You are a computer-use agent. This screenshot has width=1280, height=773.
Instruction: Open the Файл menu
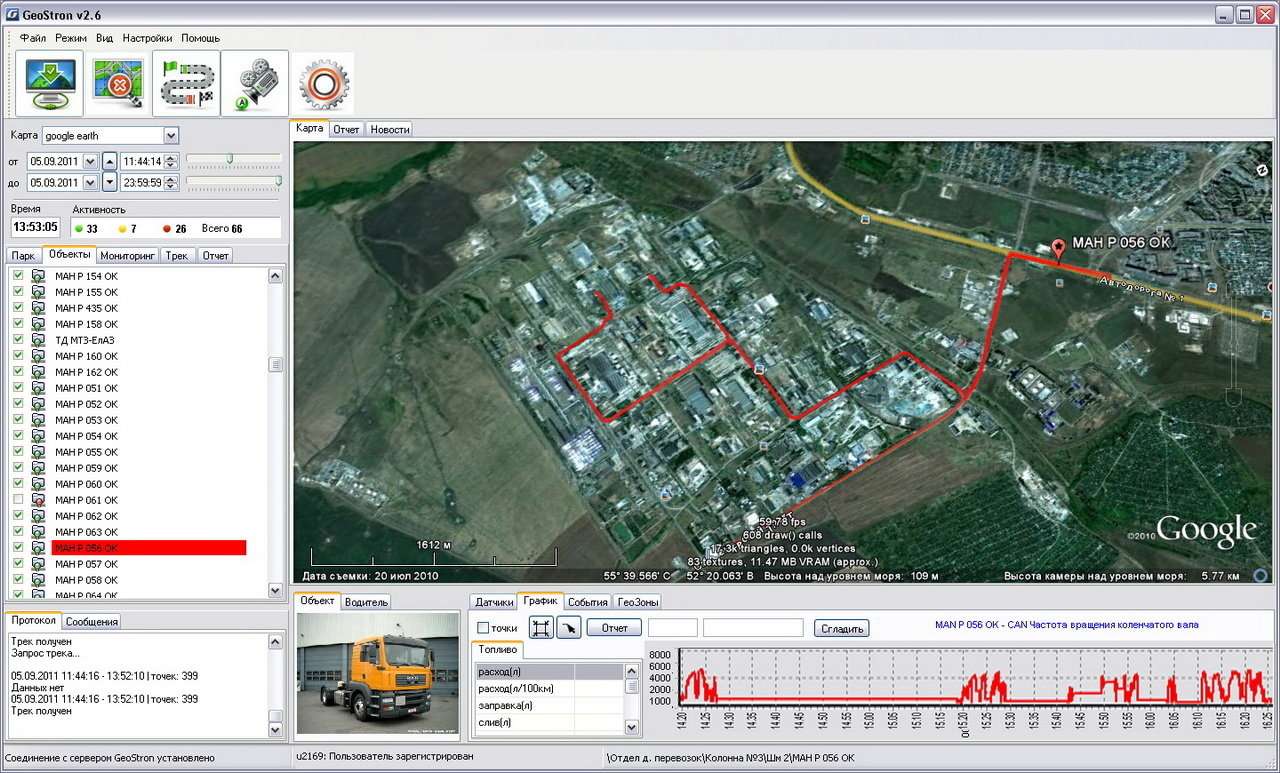point(33,38)
